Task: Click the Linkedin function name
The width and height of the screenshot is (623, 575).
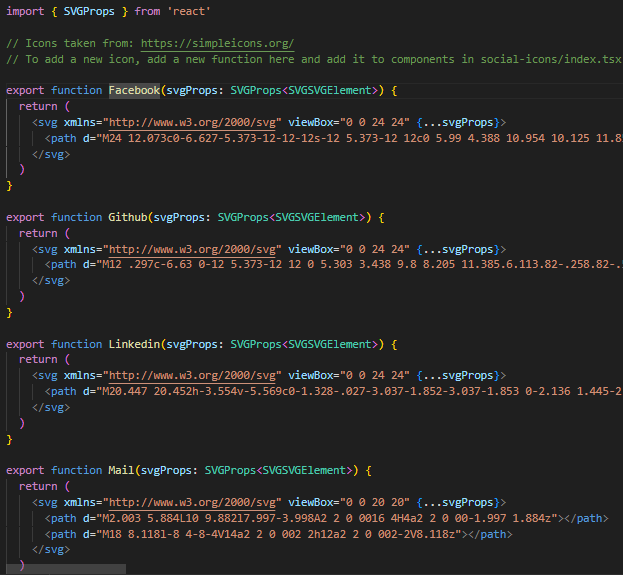Action: coord(134,344)
